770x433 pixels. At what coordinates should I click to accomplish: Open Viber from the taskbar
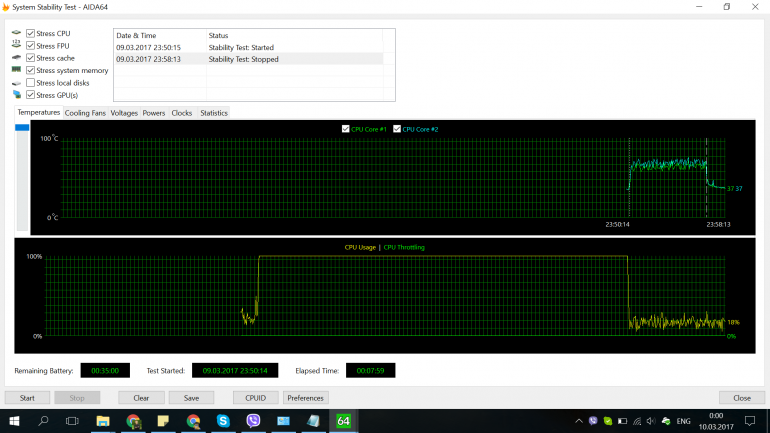click(x=253, y=421)
